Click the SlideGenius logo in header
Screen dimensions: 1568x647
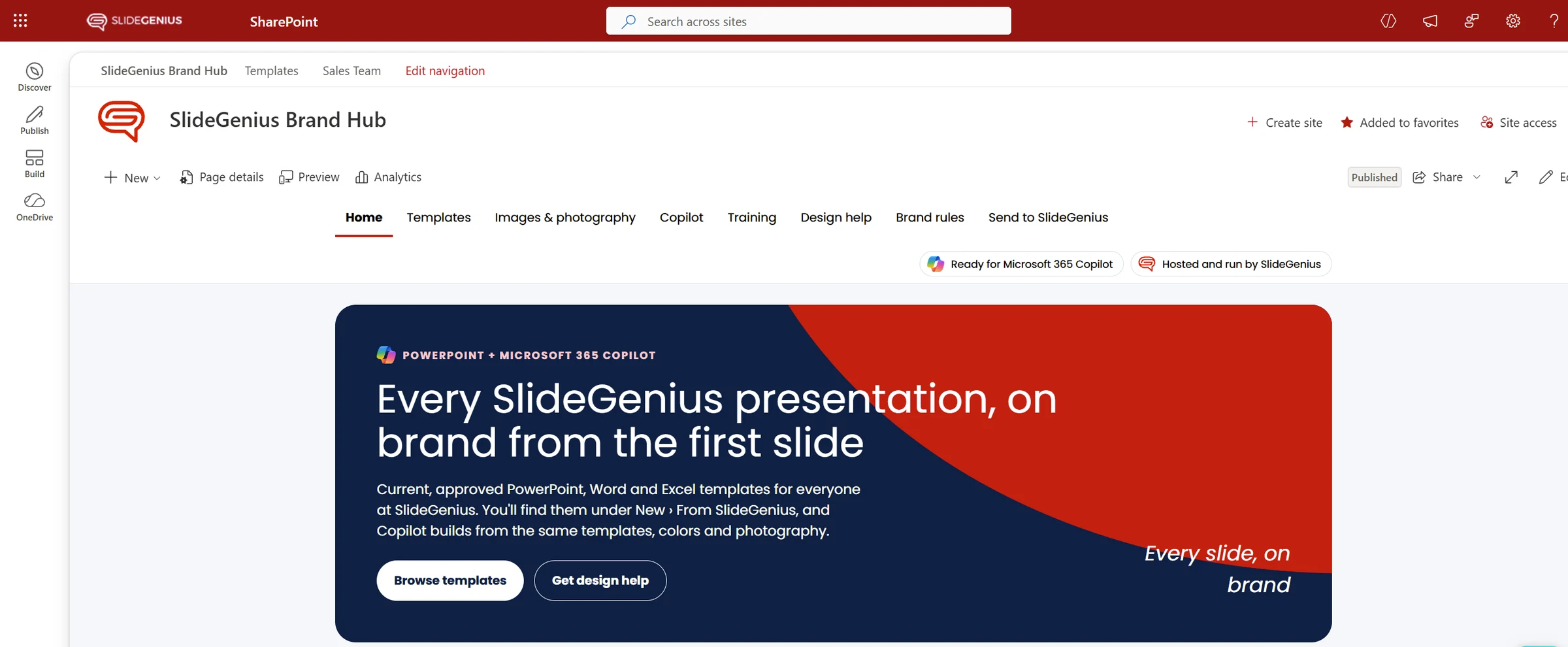pos(134,21)
